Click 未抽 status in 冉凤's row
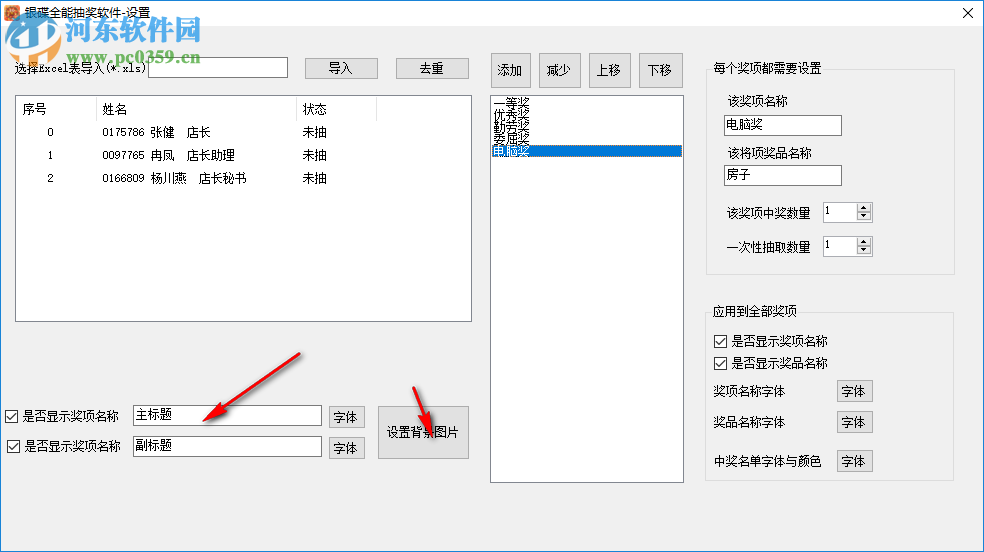The width and height of the screenshot is (984, 552). click(314, 155)
